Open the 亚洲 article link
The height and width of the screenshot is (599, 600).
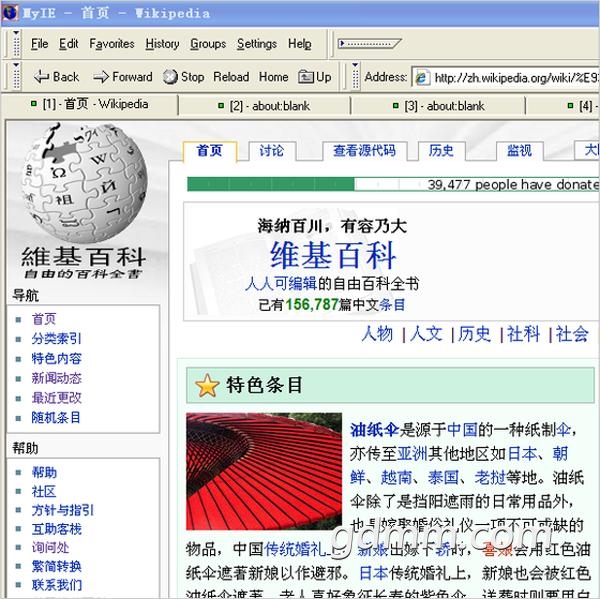(x=412, y=454)
